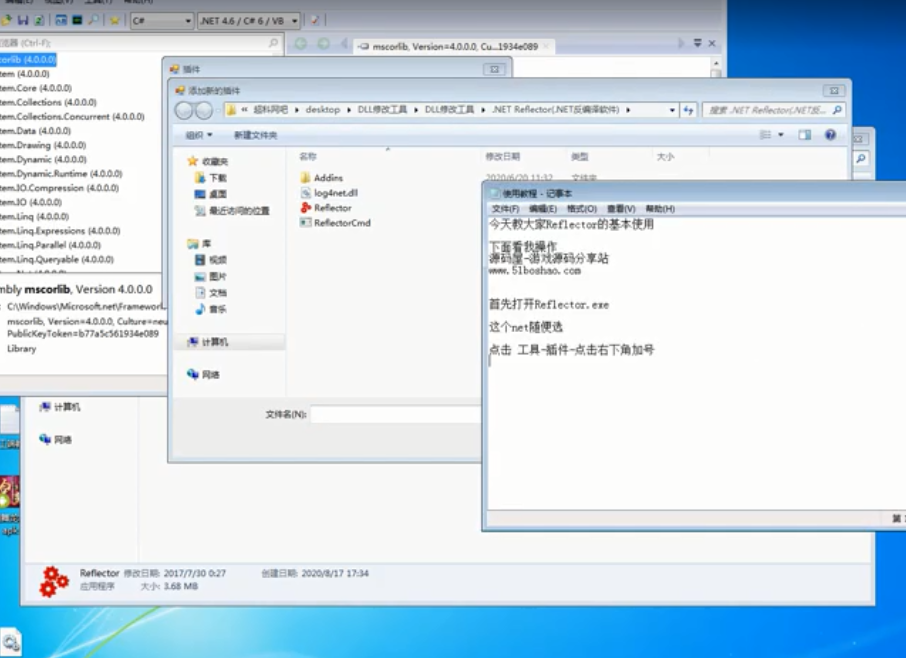Click 桌面 in the favorites sidebar
This screenshot has width=906, height=658.
[211, 194]
